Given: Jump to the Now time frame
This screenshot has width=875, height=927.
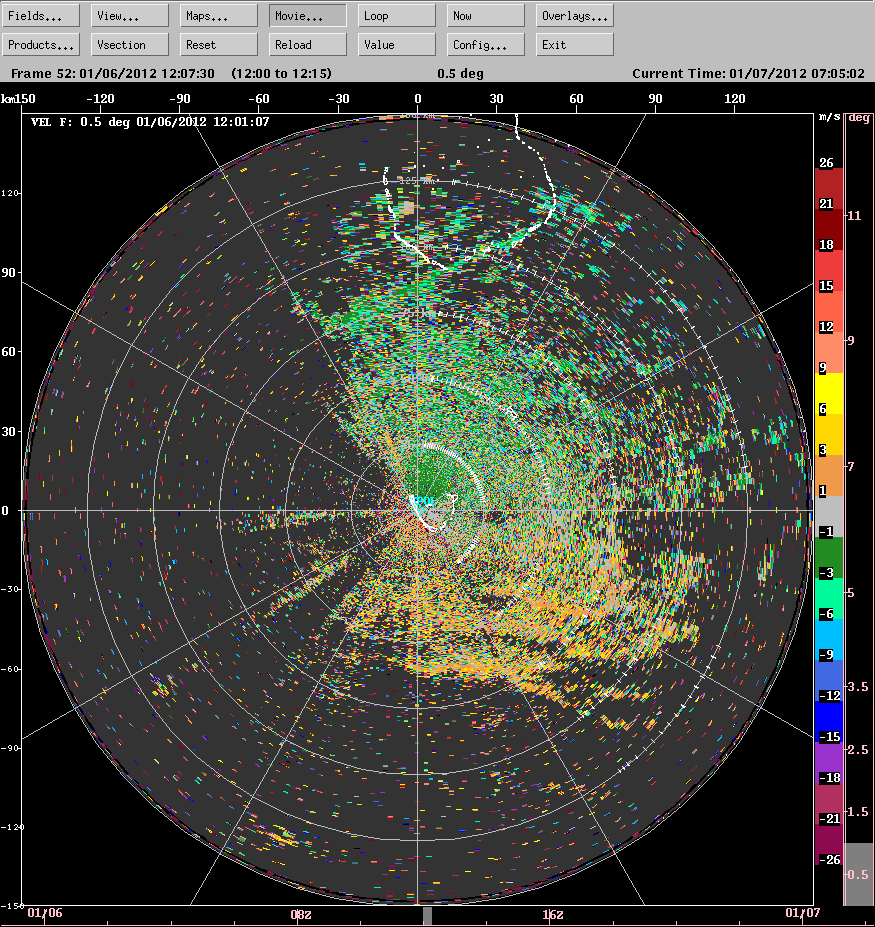Looking at the screenshot, I should (x=484, y=14).
